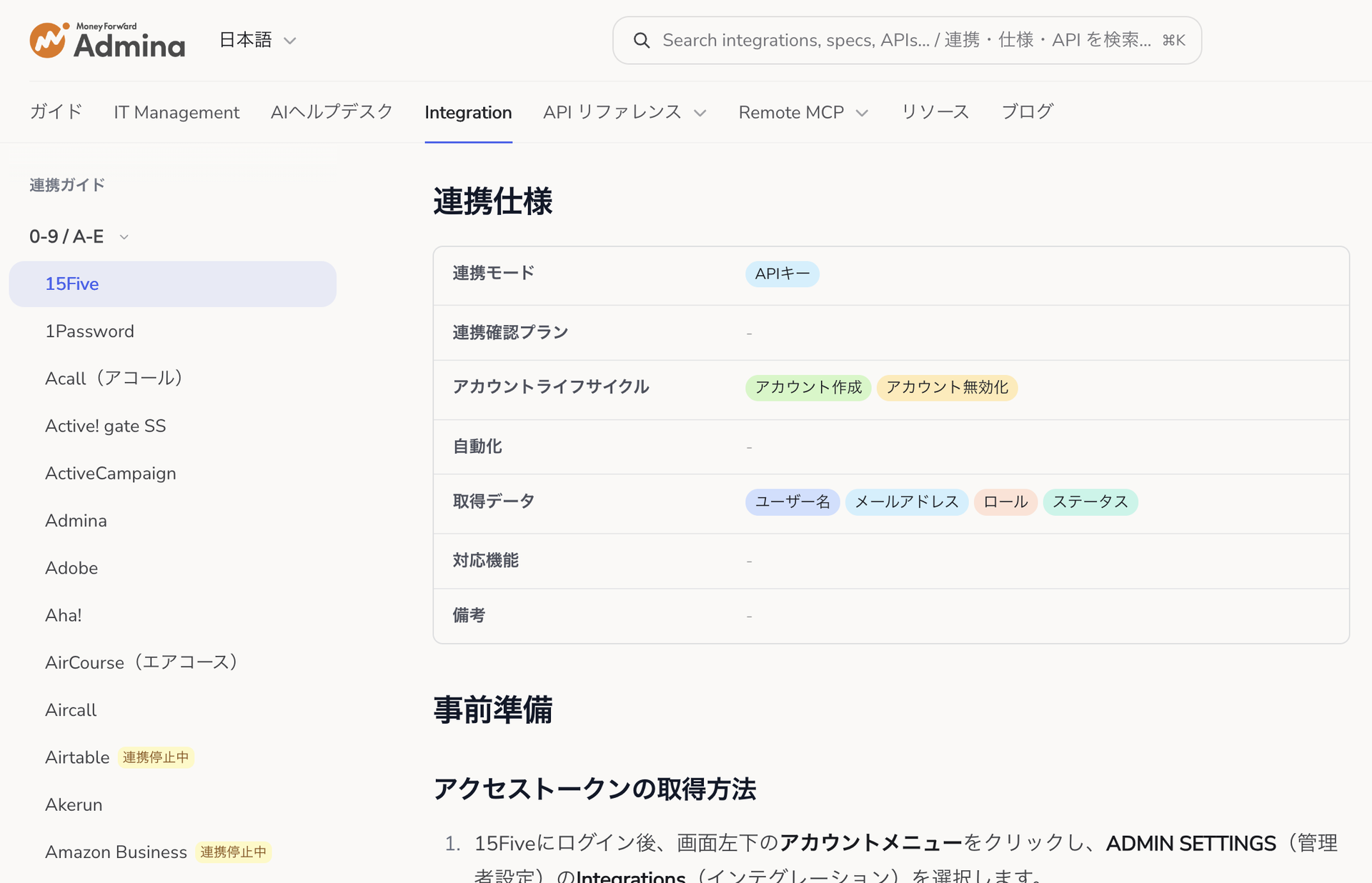Image resolution: width=1372 pixels, height=883 pixels.
Task: Click the 連携仕様 heading
Action: tap(492, 201)
